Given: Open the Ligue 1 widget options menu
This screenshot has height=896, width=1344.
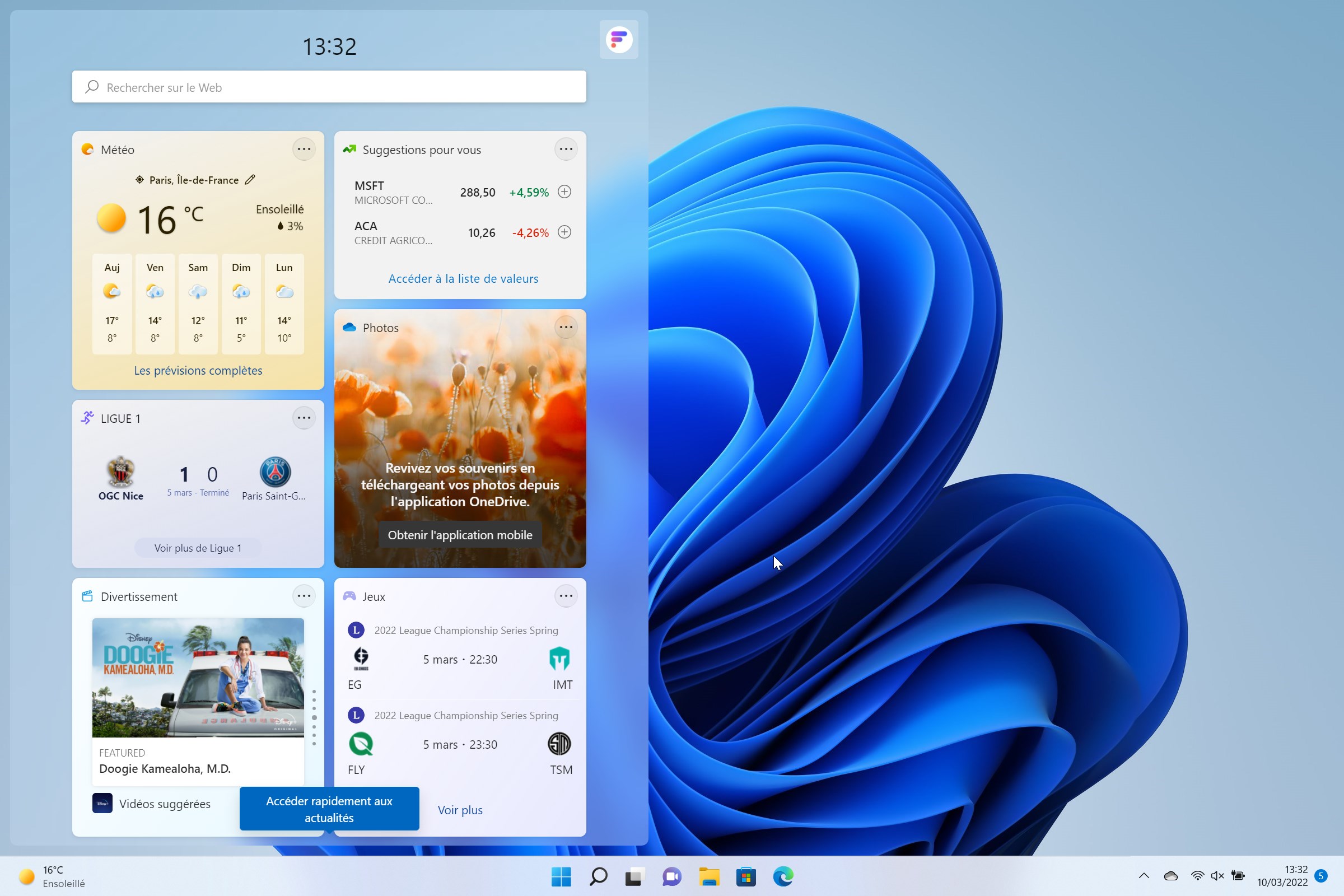Looking at the screenshot, I should click(x=304, y=418).
